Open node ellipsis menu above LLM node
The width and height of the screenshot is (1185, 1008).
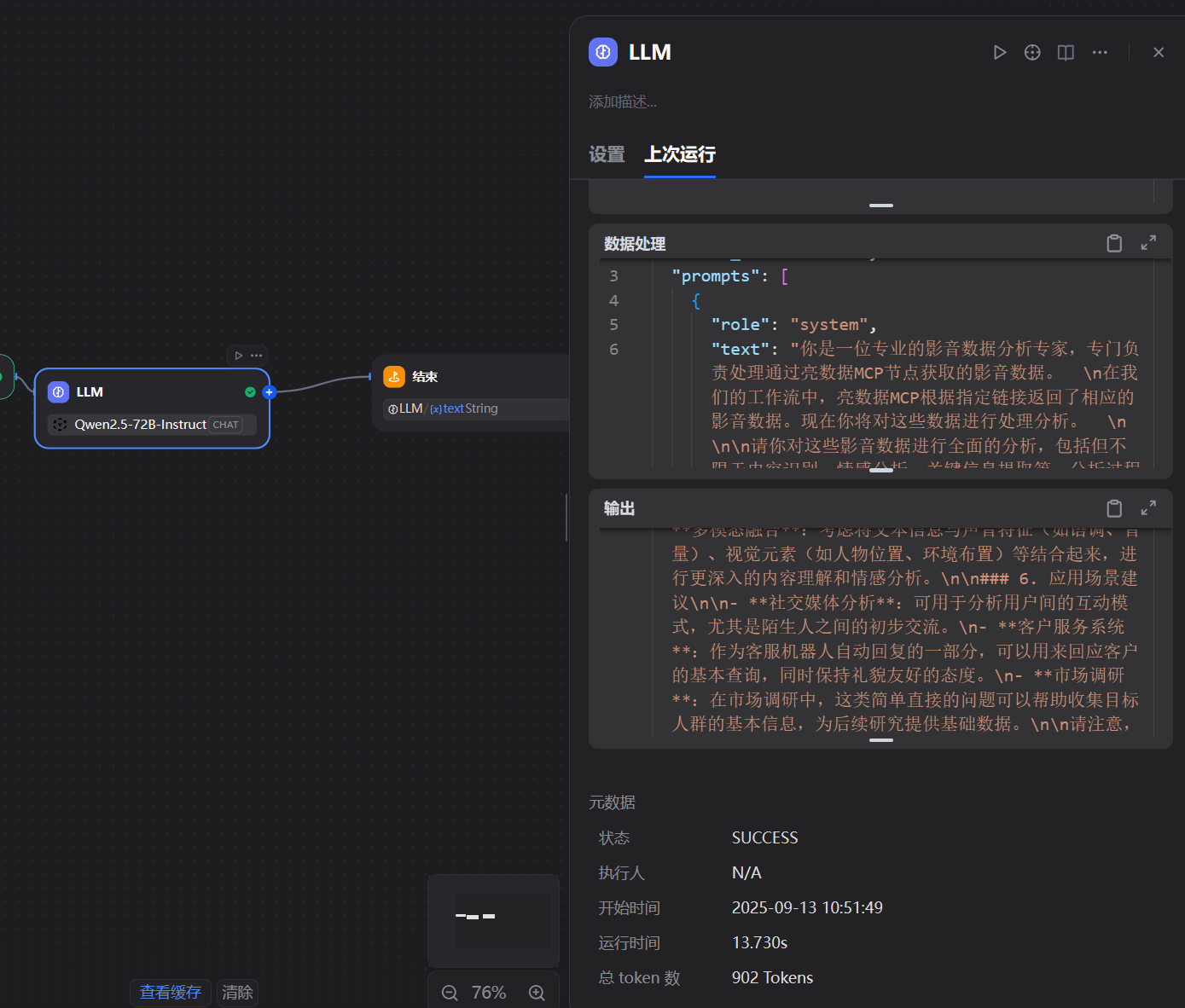[256, 356]
